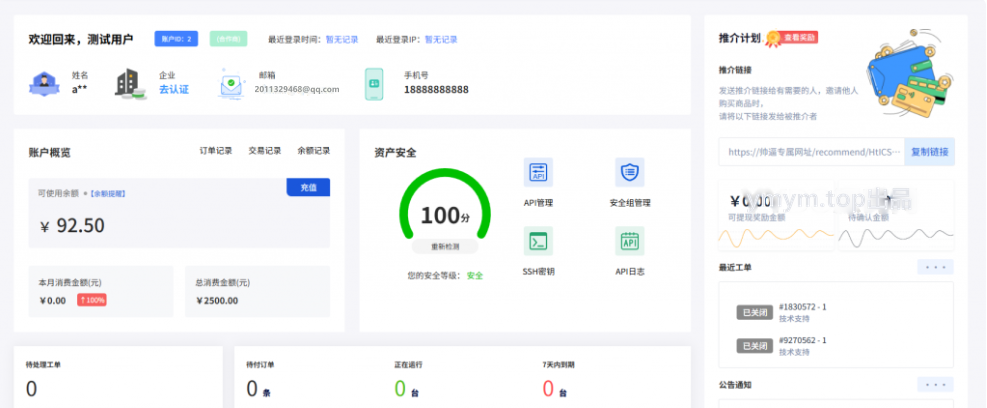
Task: Open ticket #1830572 - 1
Action: click(803, 307)
